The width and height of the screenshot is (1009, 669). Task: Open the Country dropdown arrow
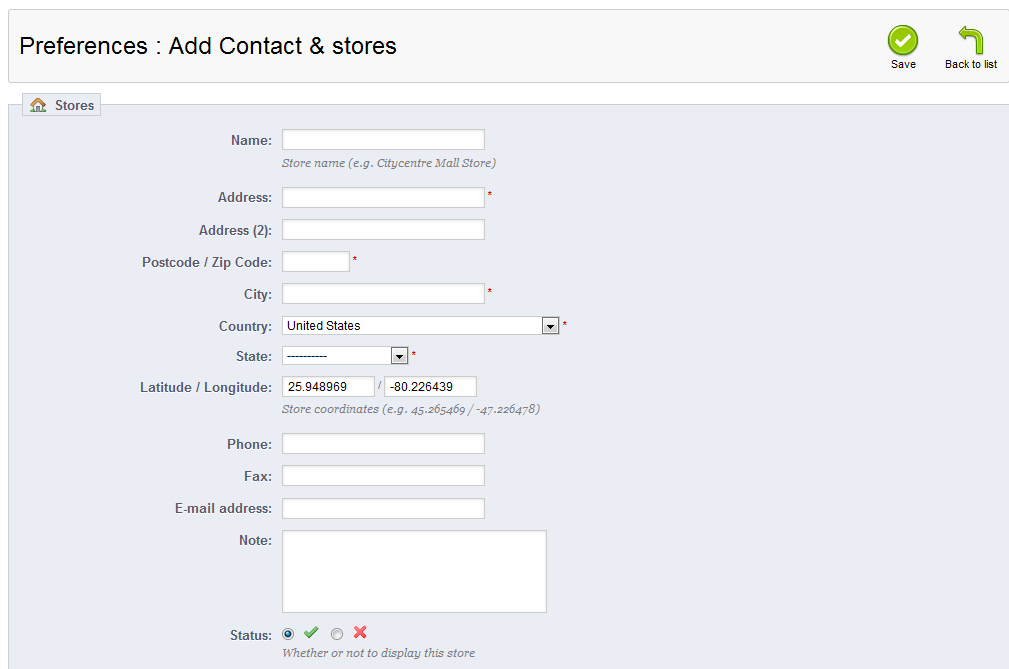point(550,326)
